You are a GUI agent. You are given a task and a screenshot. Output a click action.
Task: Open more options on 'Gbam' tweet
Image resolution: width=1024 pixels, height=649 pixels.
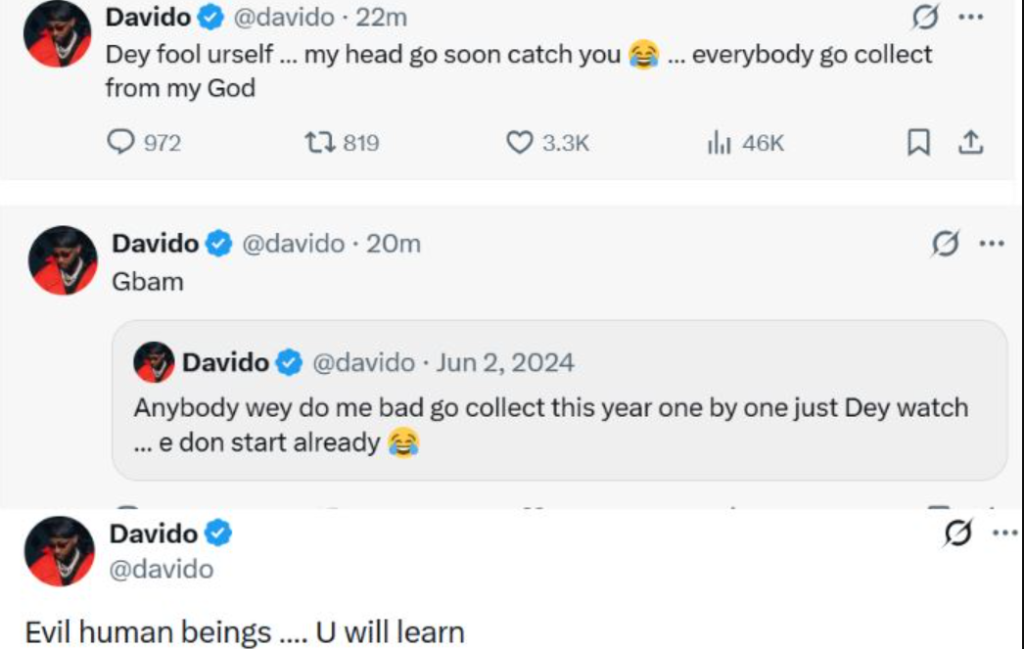[991, 243]
